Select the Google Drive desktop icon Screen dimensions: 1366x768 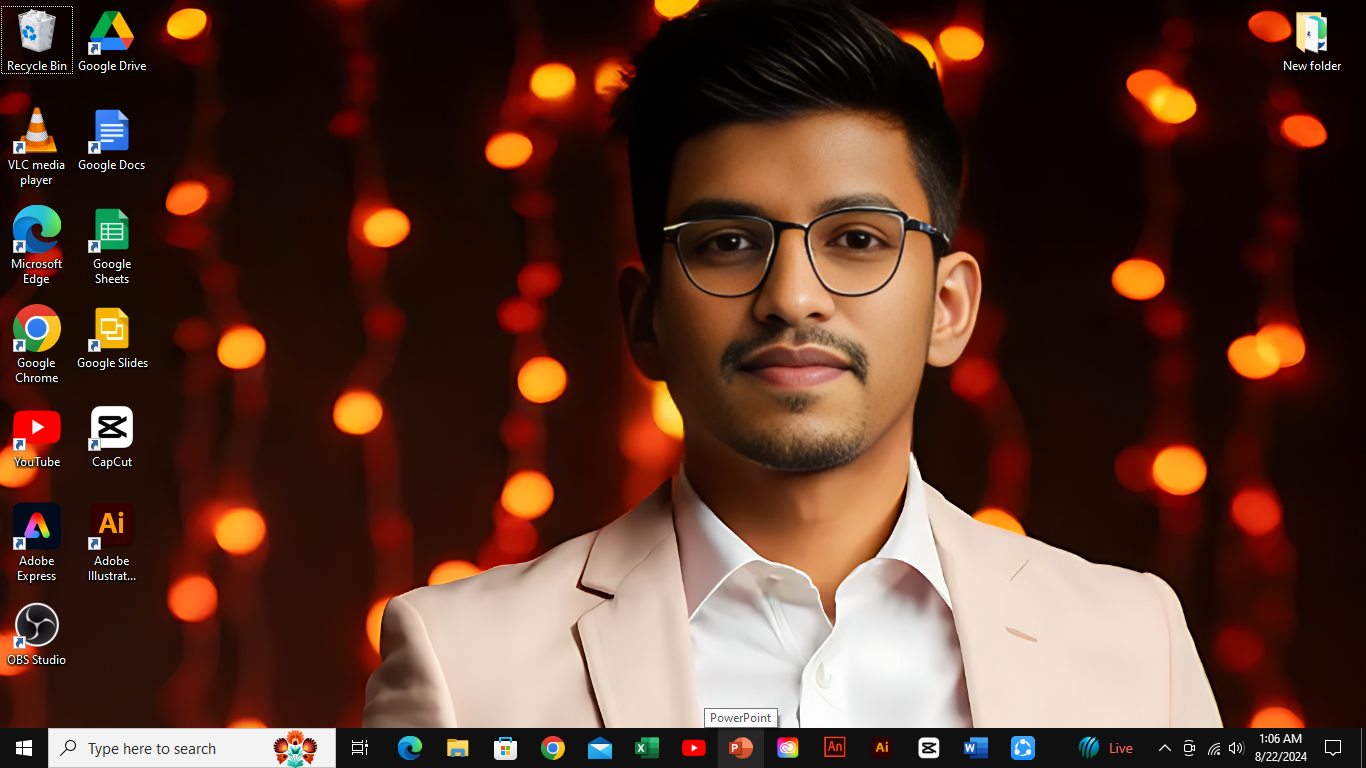112,41
